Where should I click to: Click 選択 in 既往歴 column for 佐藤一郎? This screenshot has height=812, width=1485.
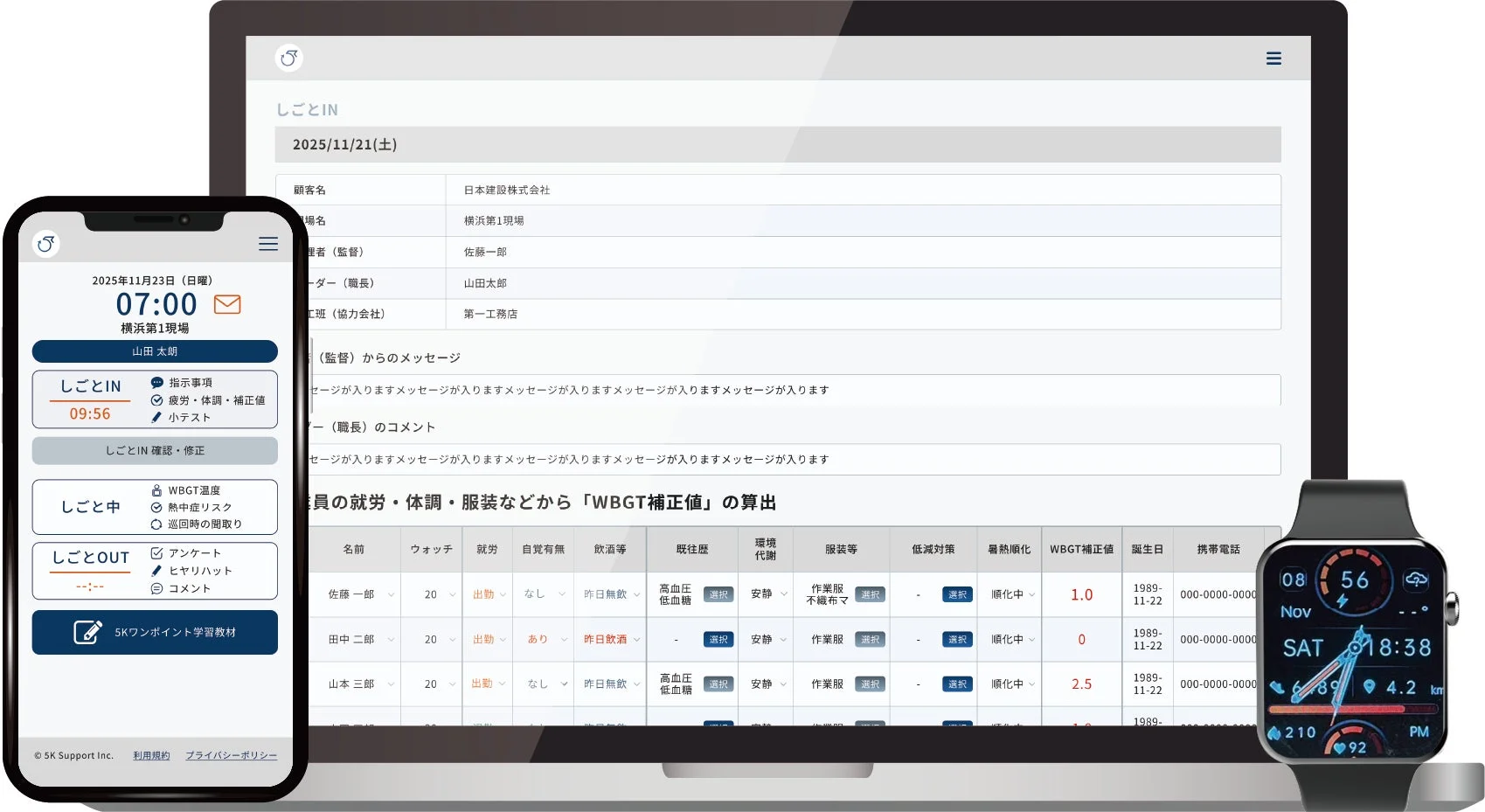coord(719,594)
